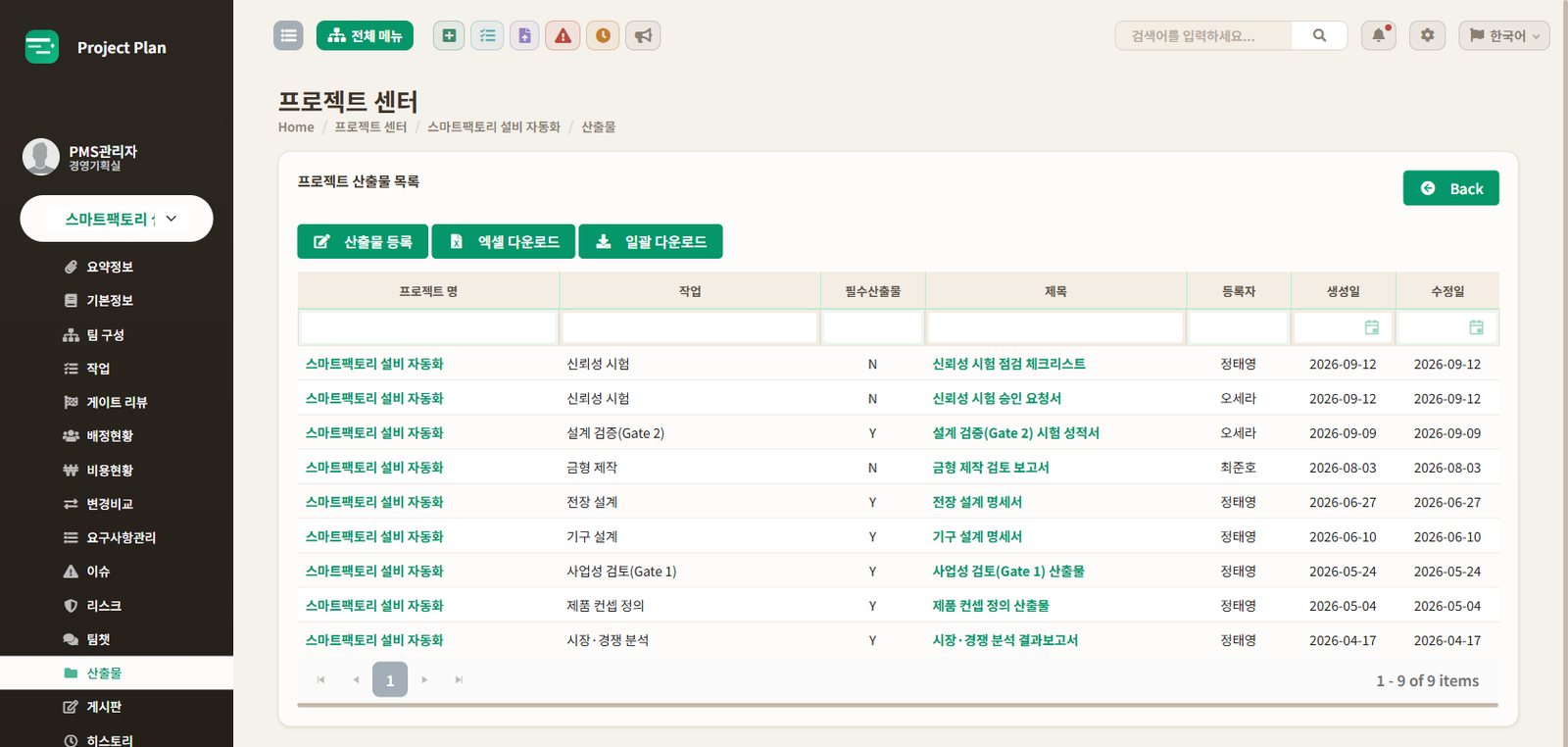
Task: Click the 프로젝트 명 filter field
Action: pyautogui.click(x=428, y=327)
